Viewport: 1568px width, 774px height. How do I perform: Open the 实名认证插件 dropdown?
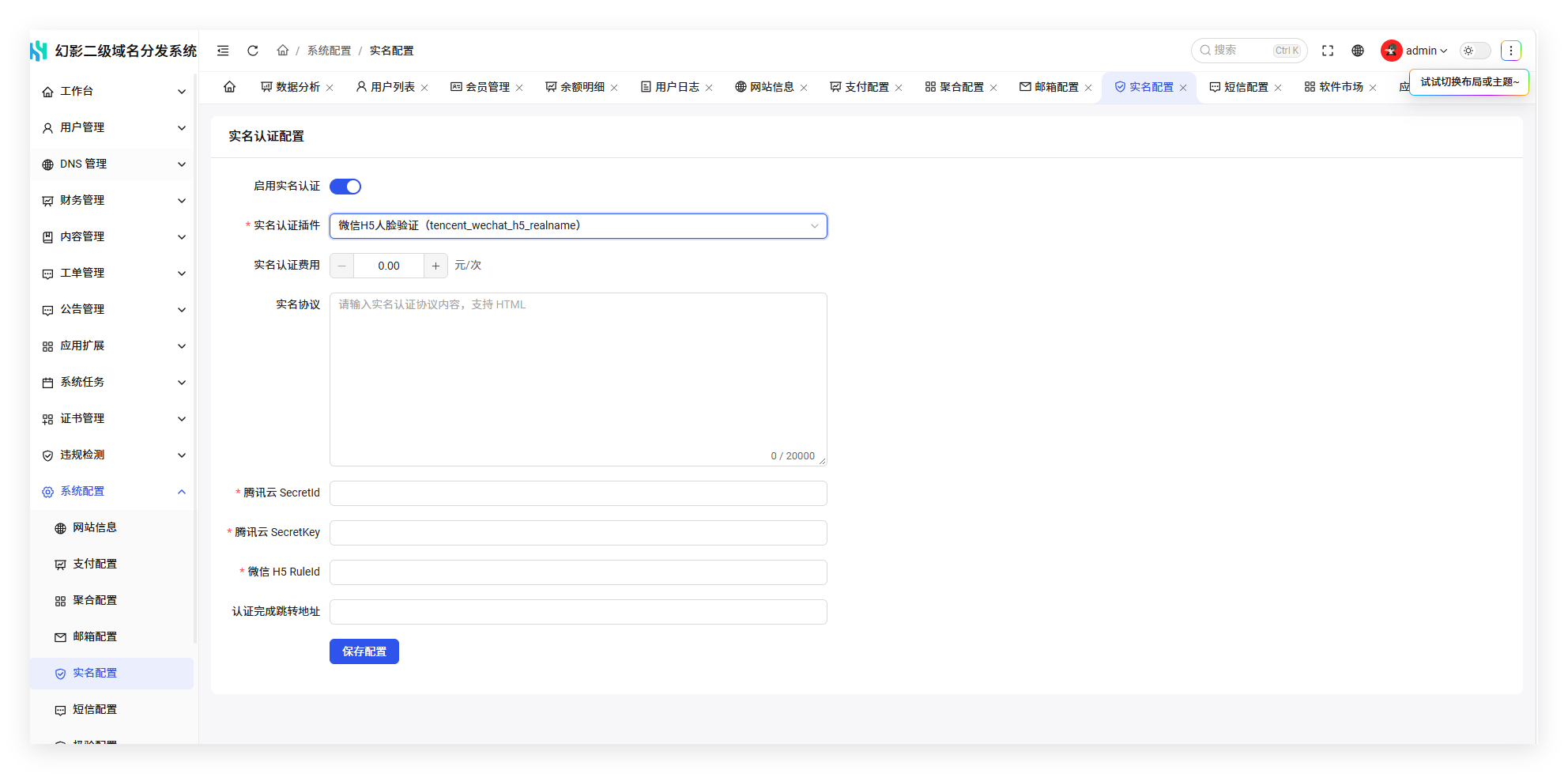coord(579,226)
